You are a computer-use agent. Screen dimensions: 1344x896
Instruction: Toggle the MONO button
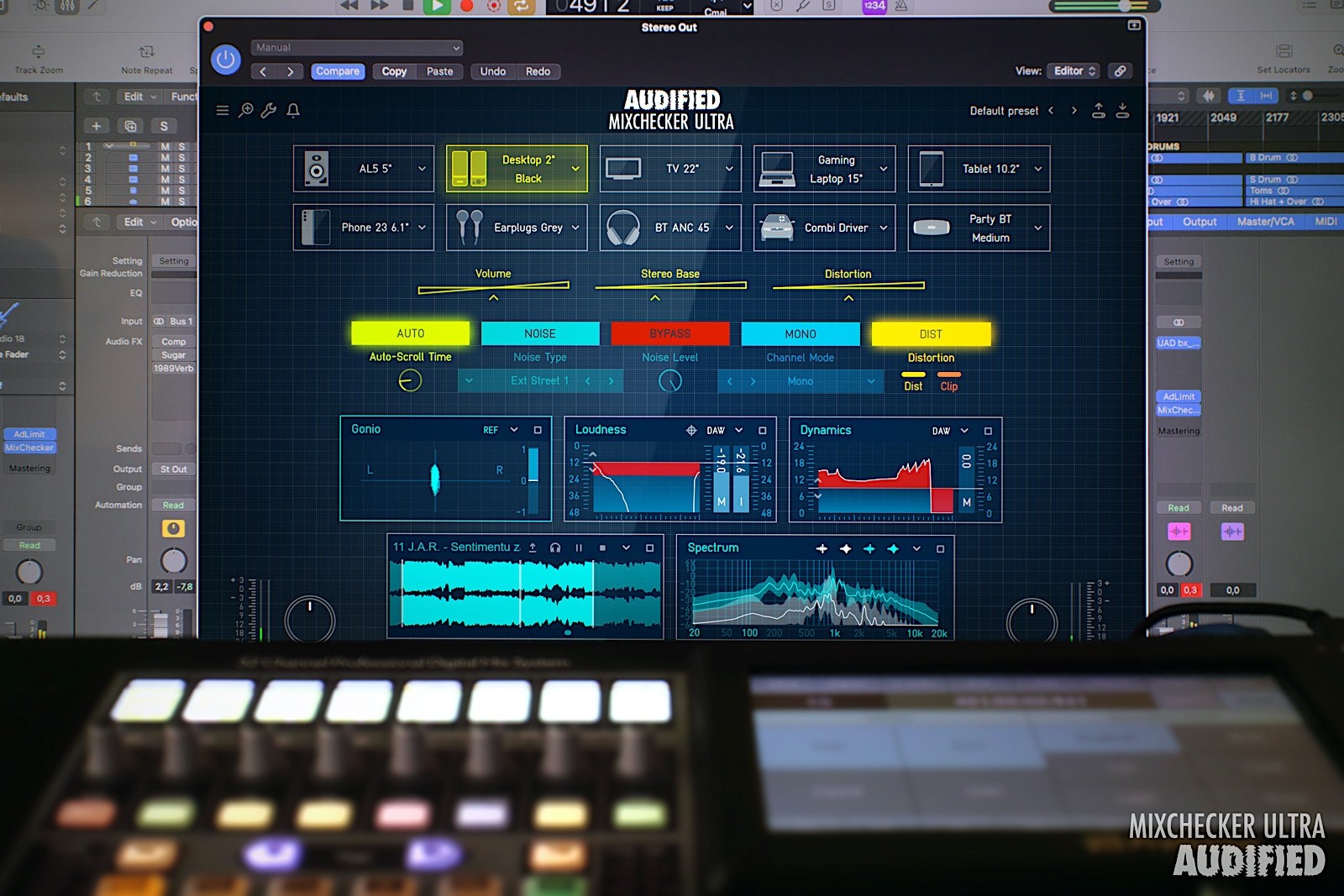(801, 333)
